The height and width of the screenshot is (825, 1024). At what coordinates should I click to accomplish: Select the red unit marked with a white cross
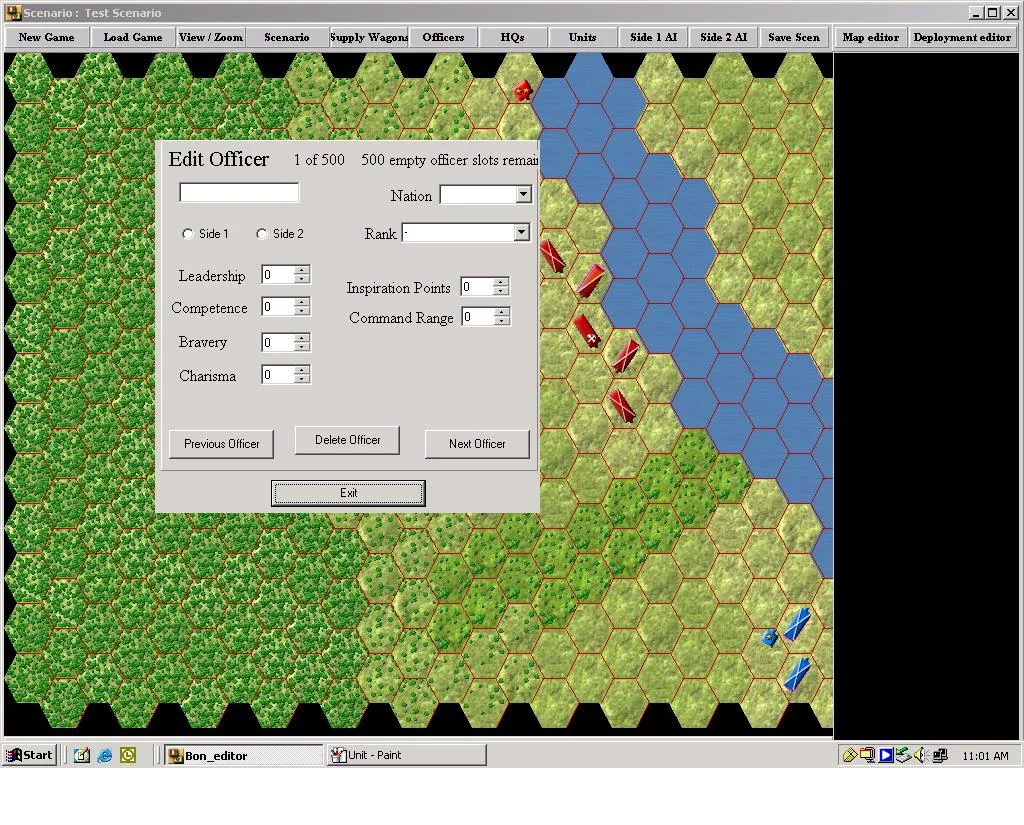(586, 331)
